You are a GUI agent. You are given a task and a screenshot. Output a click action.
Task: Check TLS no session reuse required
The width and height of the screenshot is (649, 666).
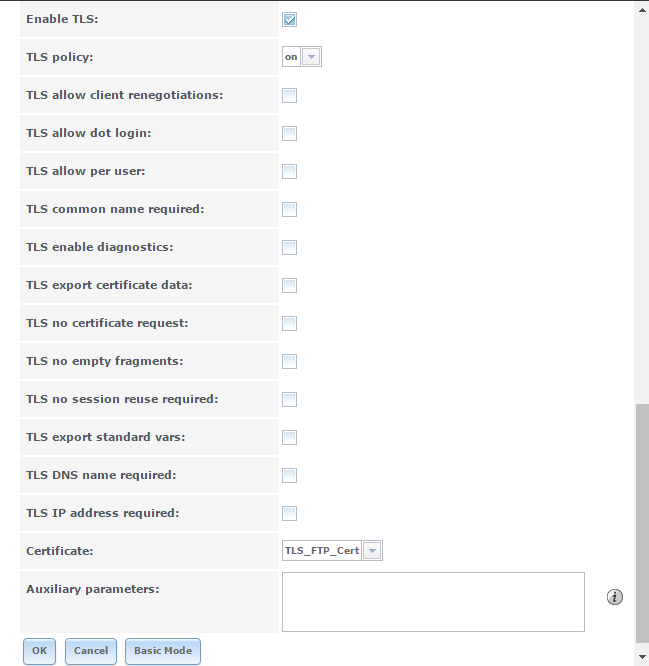pyautogui.click(x=289, y=399)
